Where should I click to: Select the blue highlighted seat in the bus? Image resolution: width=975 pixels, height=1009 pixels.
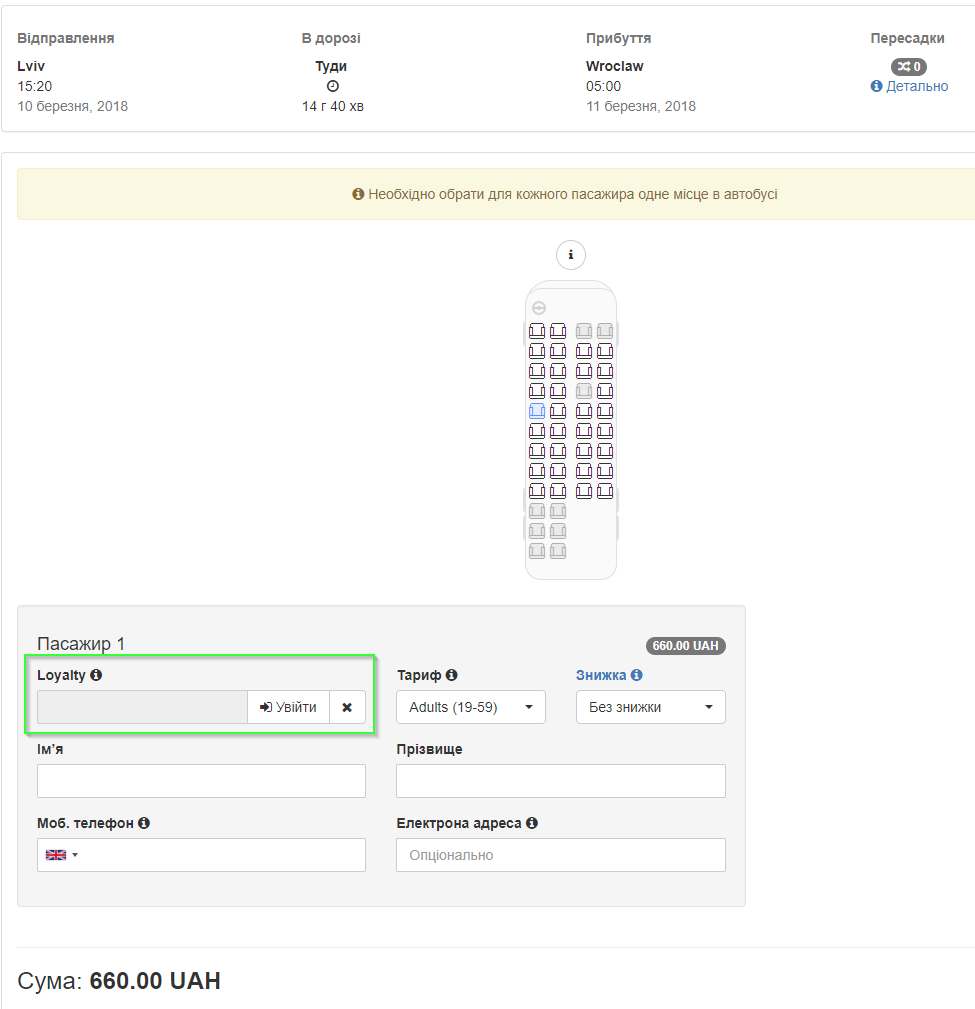[537, 411]
